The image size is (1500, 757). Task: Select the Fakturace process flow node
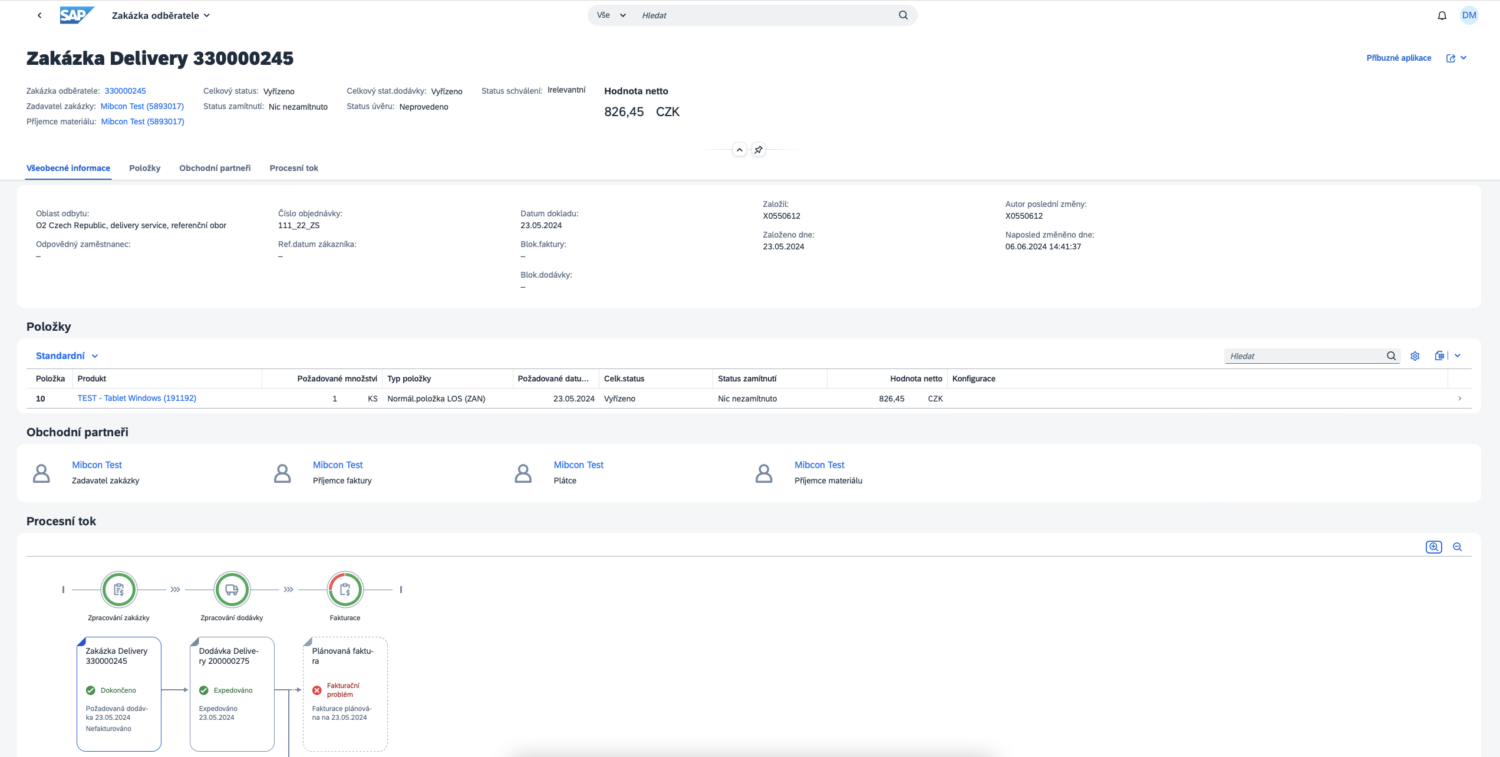click(x=345, y=589)
